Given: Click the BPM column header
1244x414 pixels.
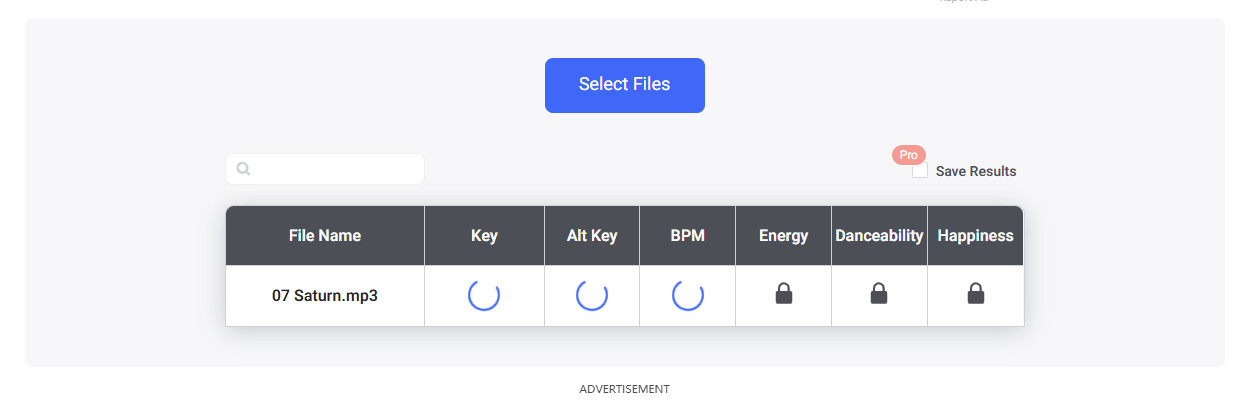Looking at the screenshot, I should click(688, 236).
